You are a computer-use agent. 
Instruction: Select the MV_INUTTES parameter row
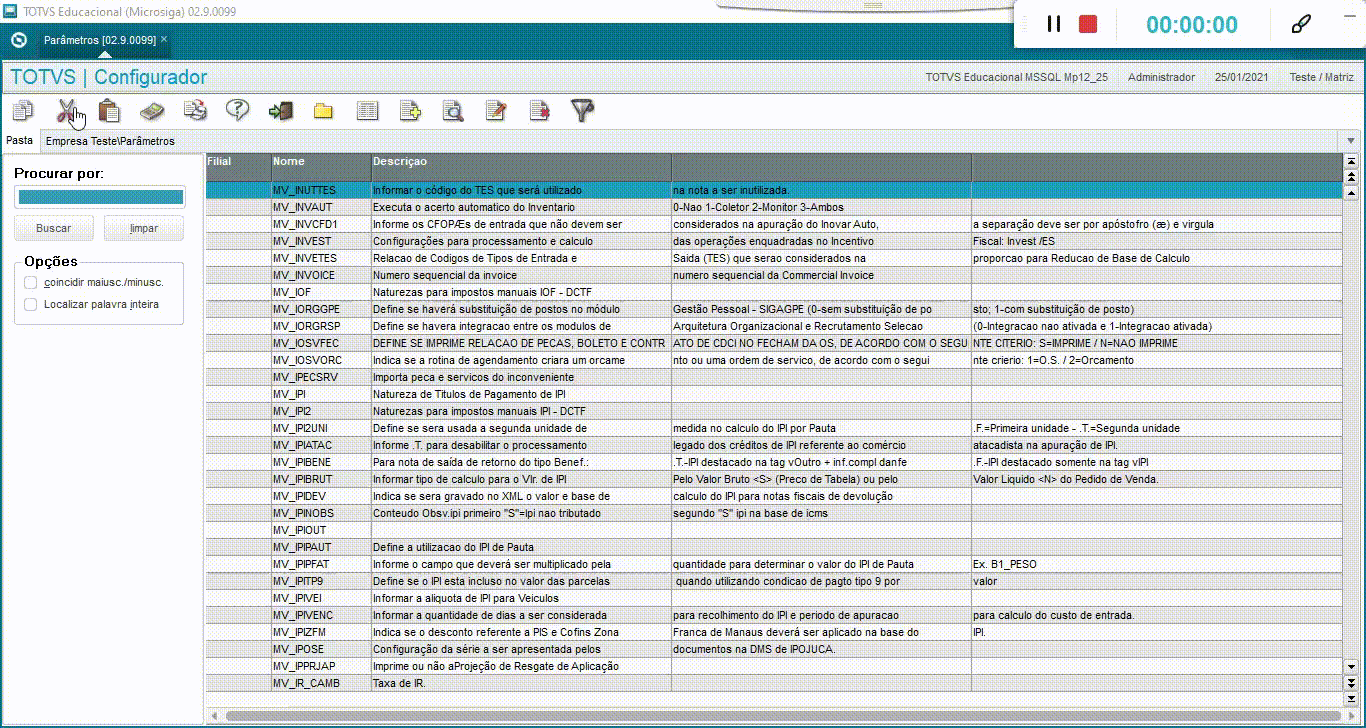pyautogui.click(x=773, y=190)
